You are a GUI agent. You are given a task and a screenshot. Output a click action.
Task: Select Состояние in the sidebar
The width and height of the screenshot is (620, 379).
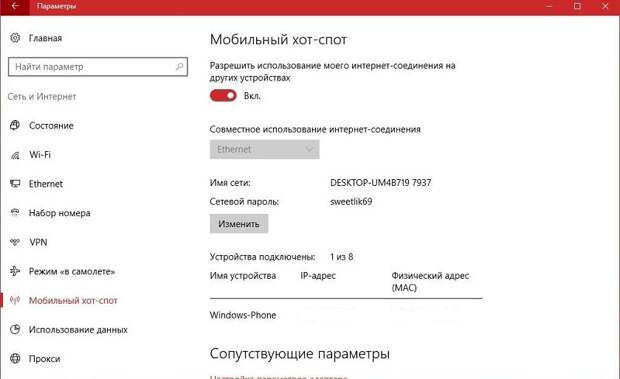[x=51, y=126]
